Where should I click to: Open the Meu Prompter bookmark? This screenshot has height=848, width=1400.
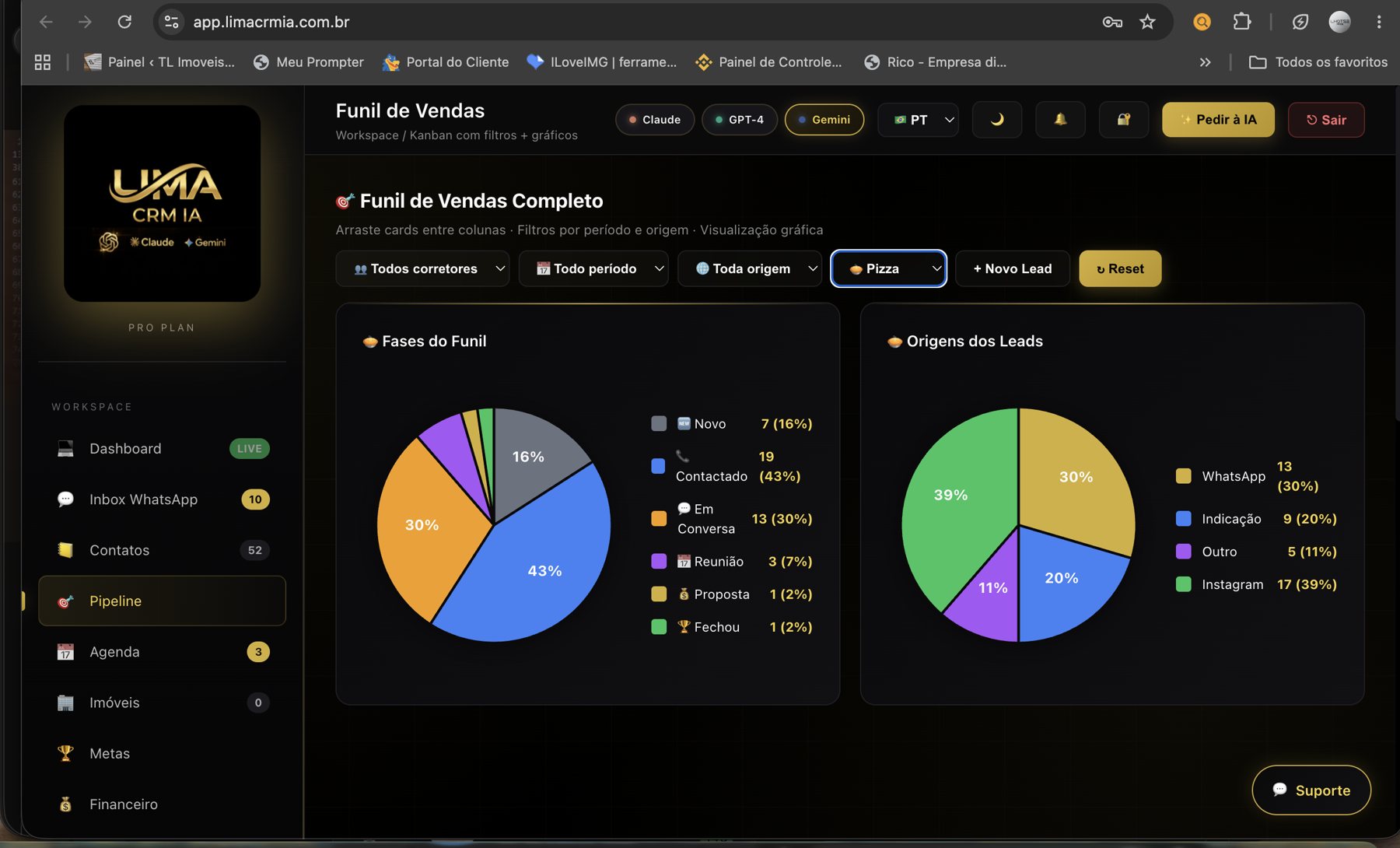309,62
